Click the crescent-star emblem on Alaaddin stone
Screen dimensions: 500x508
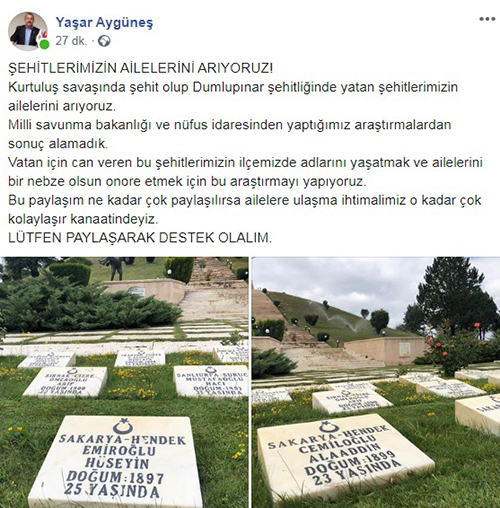328,427
